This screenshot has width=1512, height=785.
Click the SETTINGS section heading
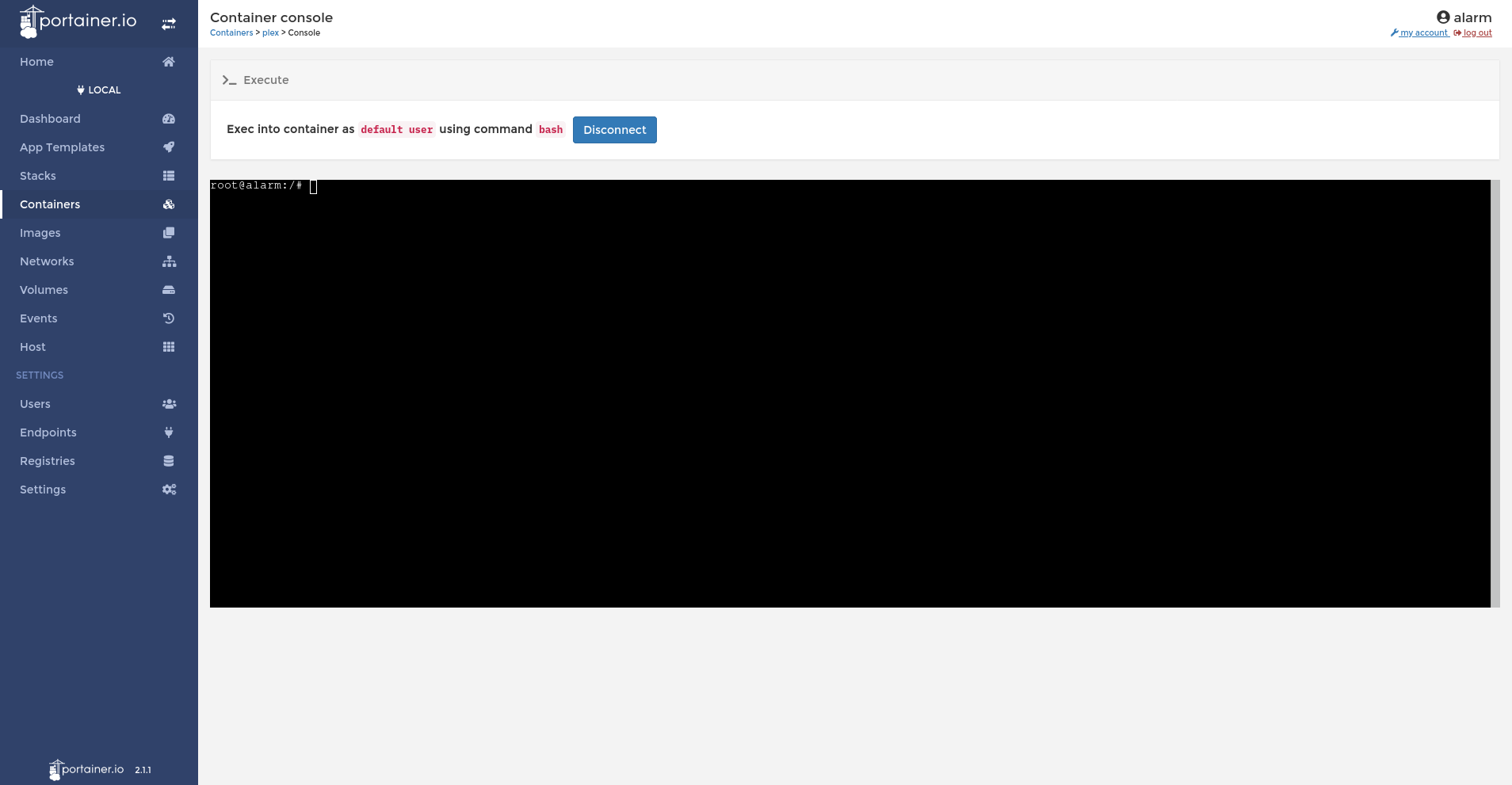(x=40, y=375)
